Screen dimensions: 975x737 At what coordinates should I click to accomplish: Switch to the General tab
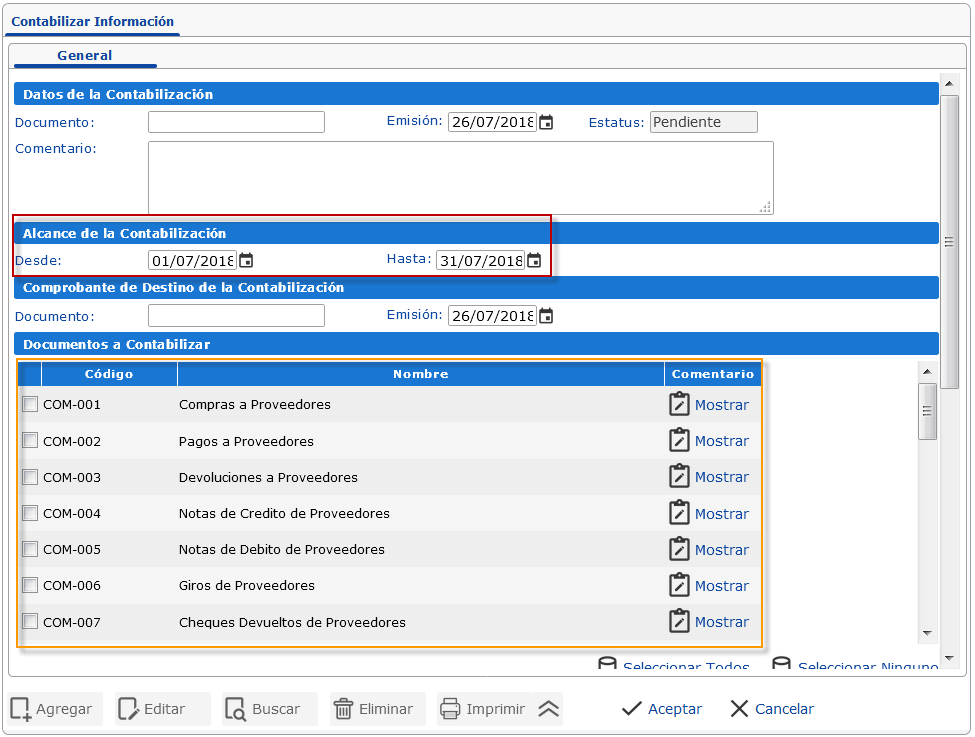tap(84, 56)
